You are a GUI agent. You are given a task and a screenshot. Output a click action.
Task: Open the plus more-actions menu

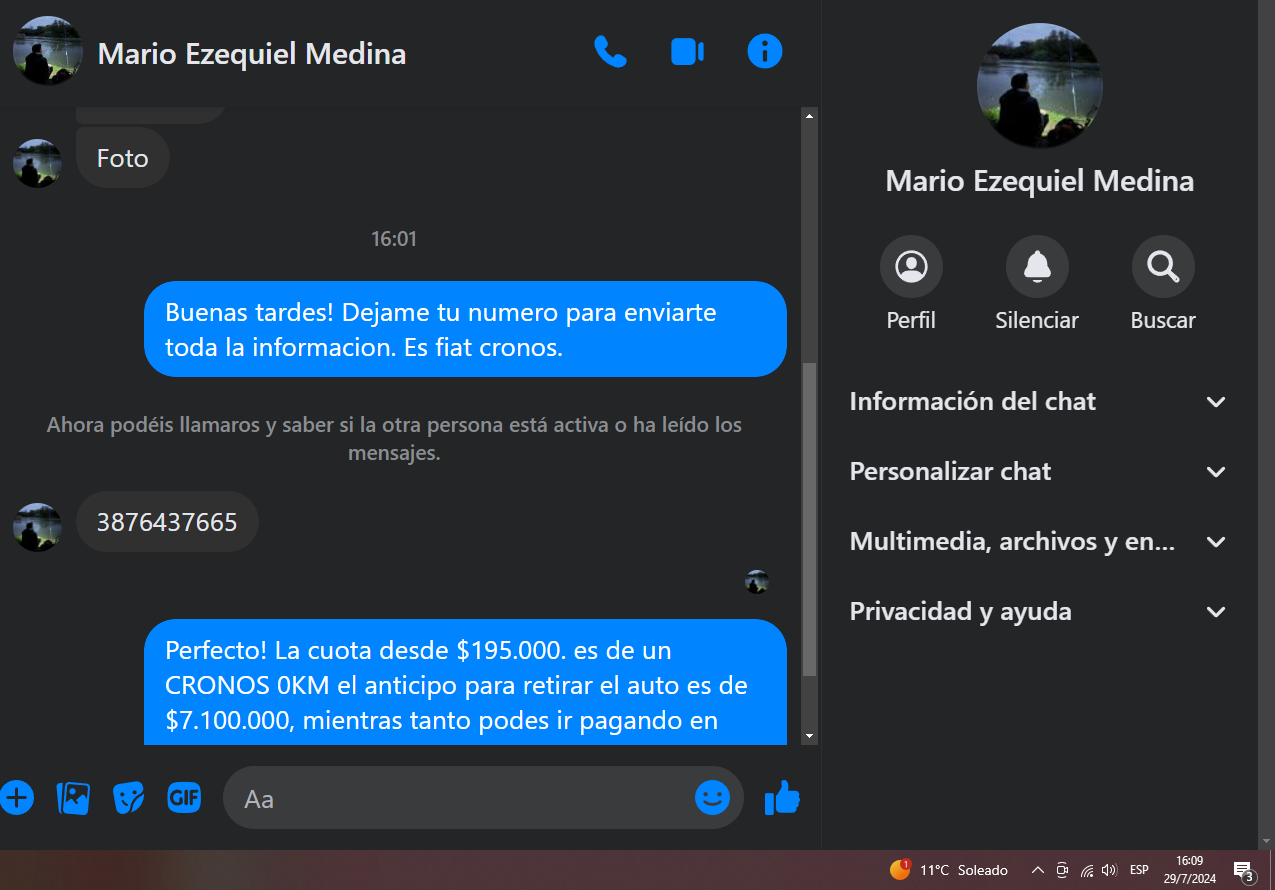point(17,798)
